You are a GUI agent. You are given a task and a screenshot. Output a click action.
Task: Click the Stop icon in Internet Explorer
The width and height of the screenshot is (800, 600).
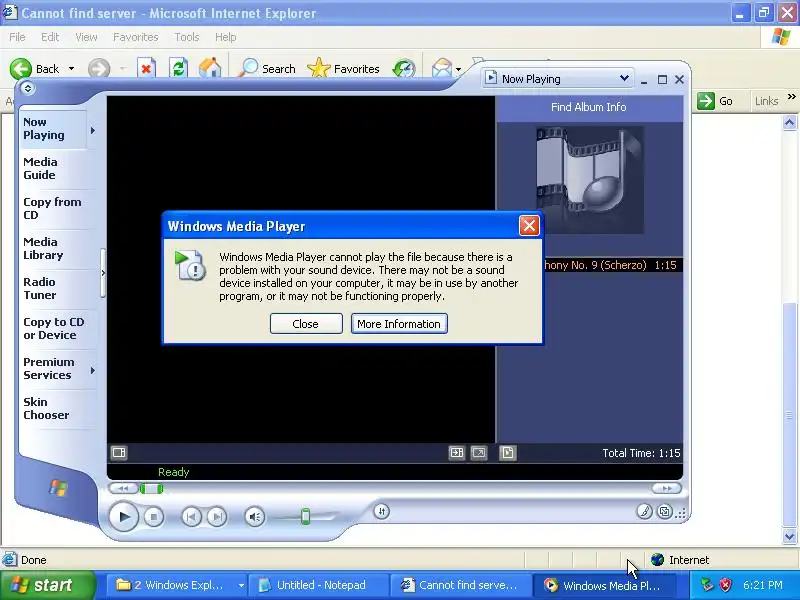pyautogui.click(x=146, y=69)
